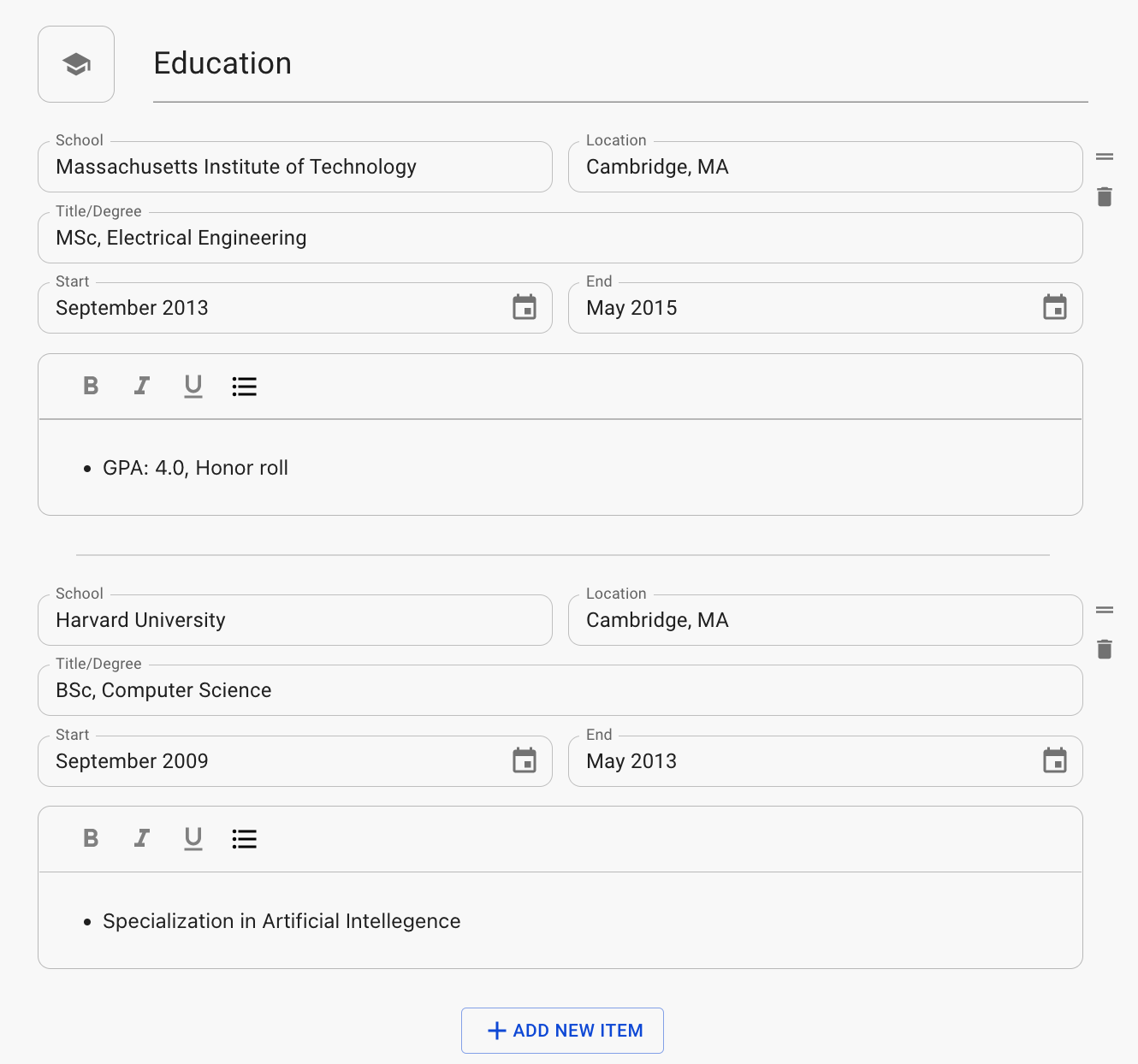The image size is (1138, 1064).
Task: Click the September 2013 start field
Action: point(295,308)
